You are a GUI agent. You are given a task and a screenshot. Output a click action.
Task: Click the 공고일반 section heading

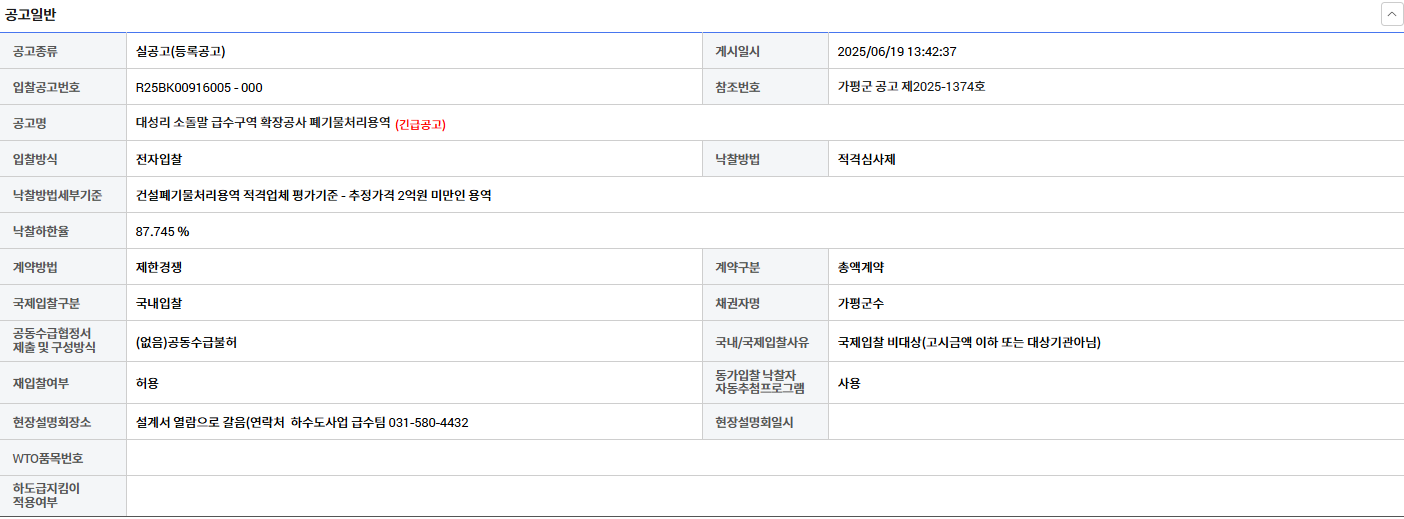coord(31,14)
